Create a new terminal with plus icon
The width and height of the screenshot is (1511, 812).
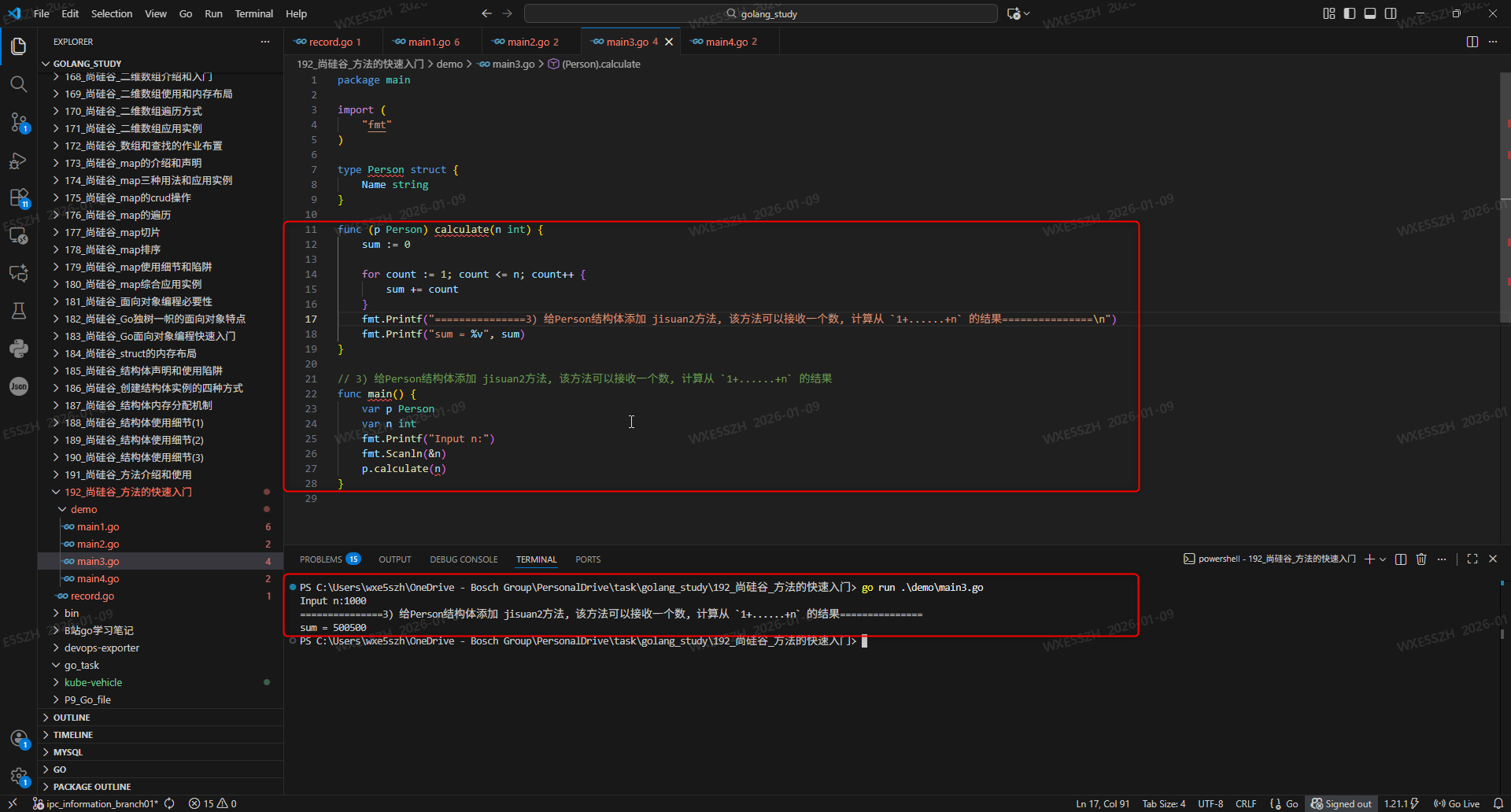coord(1369,559)
